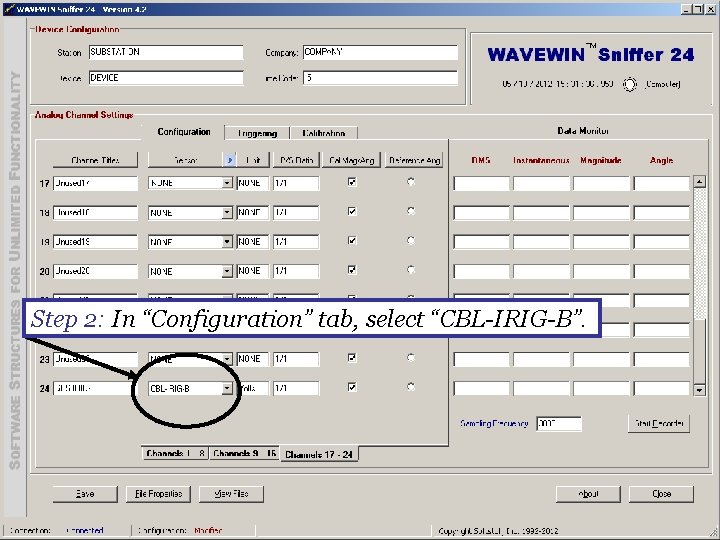
Task: Click the Modified configuration status text
Action: pyautogui.click(x=208, y=530)
